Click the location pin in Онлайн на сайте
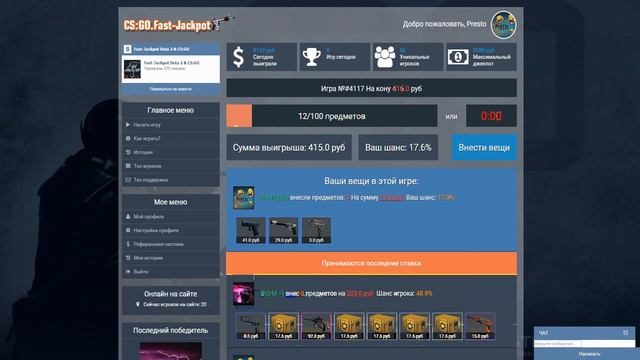 [138, 304]
